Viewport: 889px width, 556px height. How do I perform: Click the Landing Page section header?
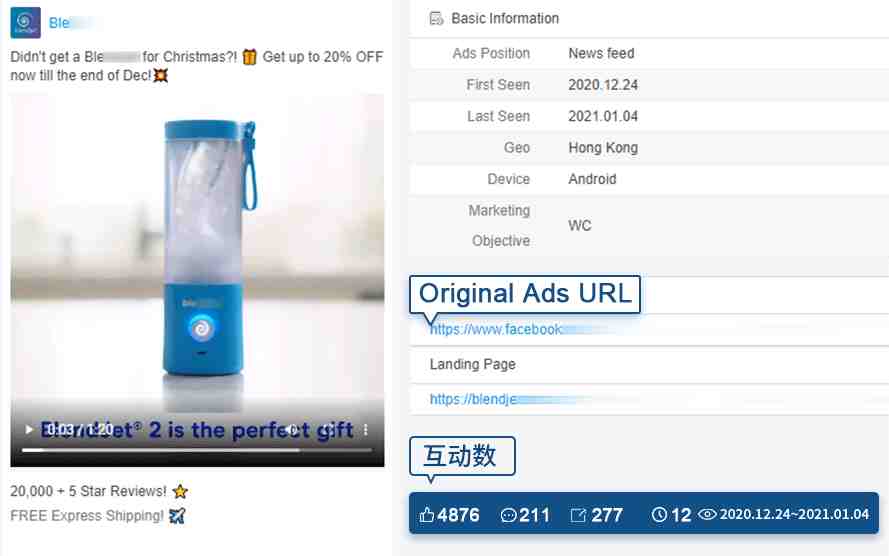click(473, 364)
